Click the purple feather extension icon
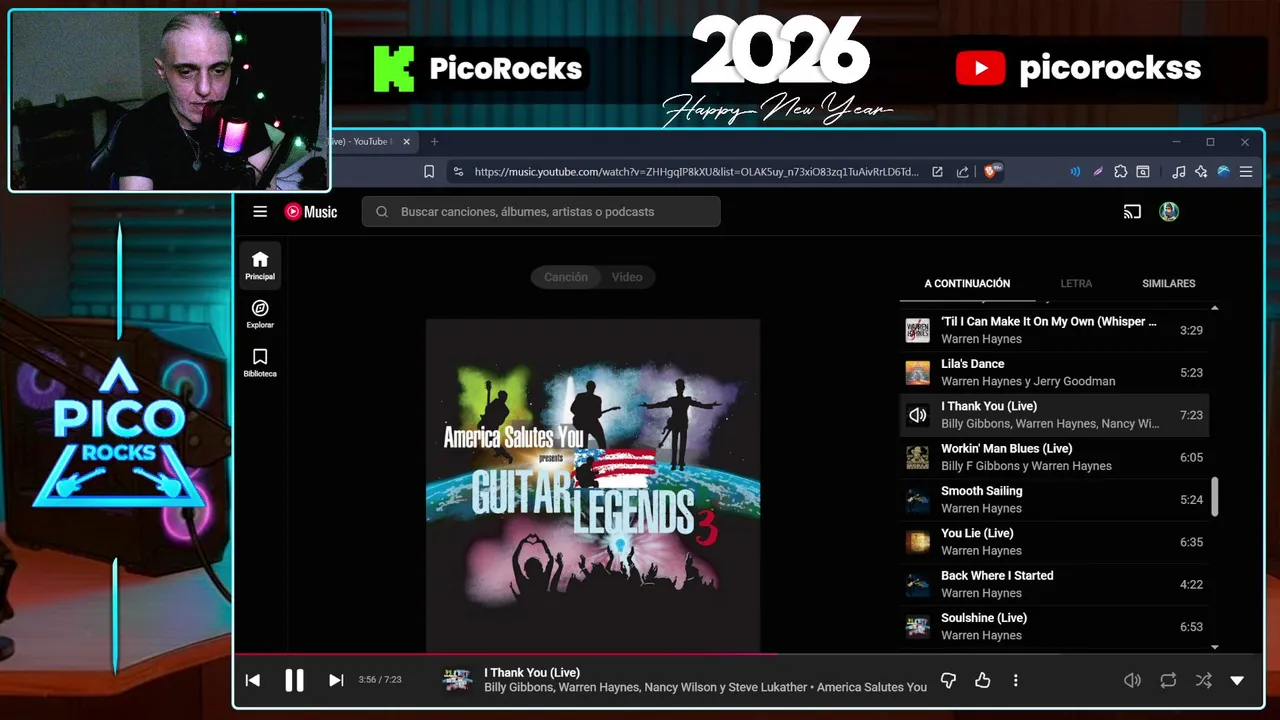Image resolution: width=1280 pixels, height=720 pixels. pos(1098,172)
